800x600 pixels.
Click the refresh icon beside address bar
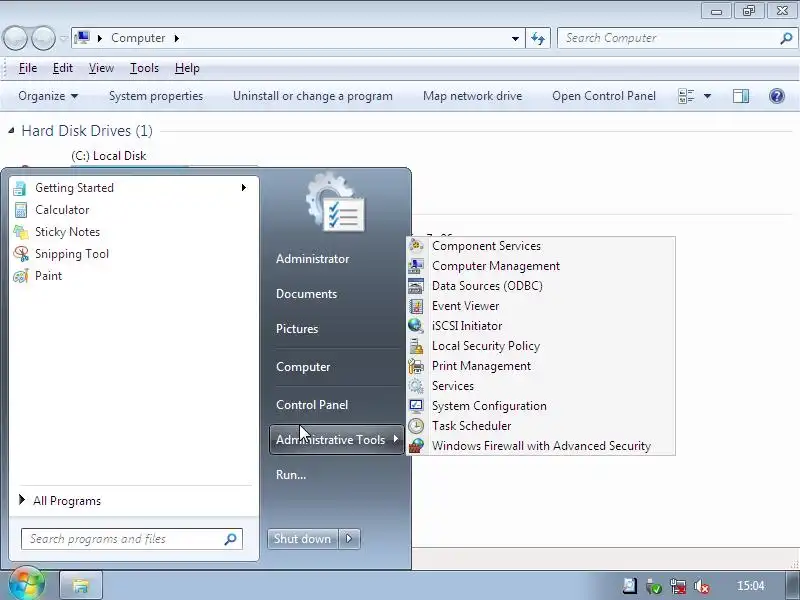[538, 38]
